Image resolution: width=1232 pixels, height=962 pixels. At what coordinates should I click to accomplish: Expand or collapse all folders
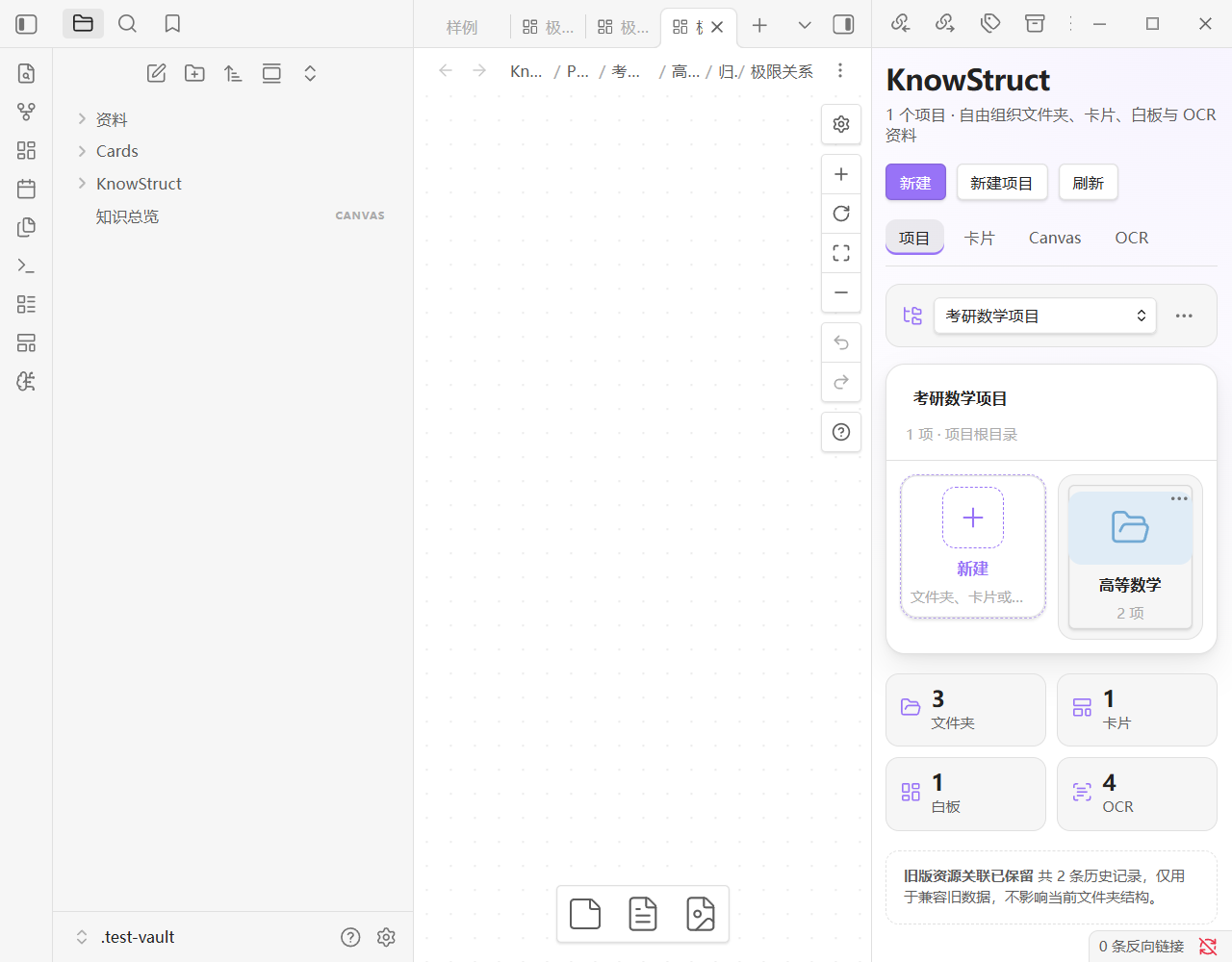pos(310,73)
